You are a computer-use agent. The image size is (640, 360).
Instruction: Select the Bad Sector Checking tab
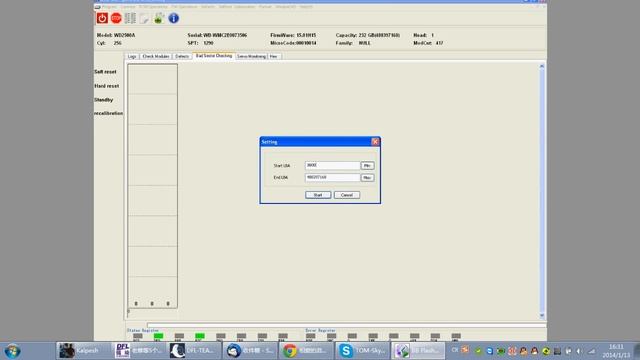[213, 56]
